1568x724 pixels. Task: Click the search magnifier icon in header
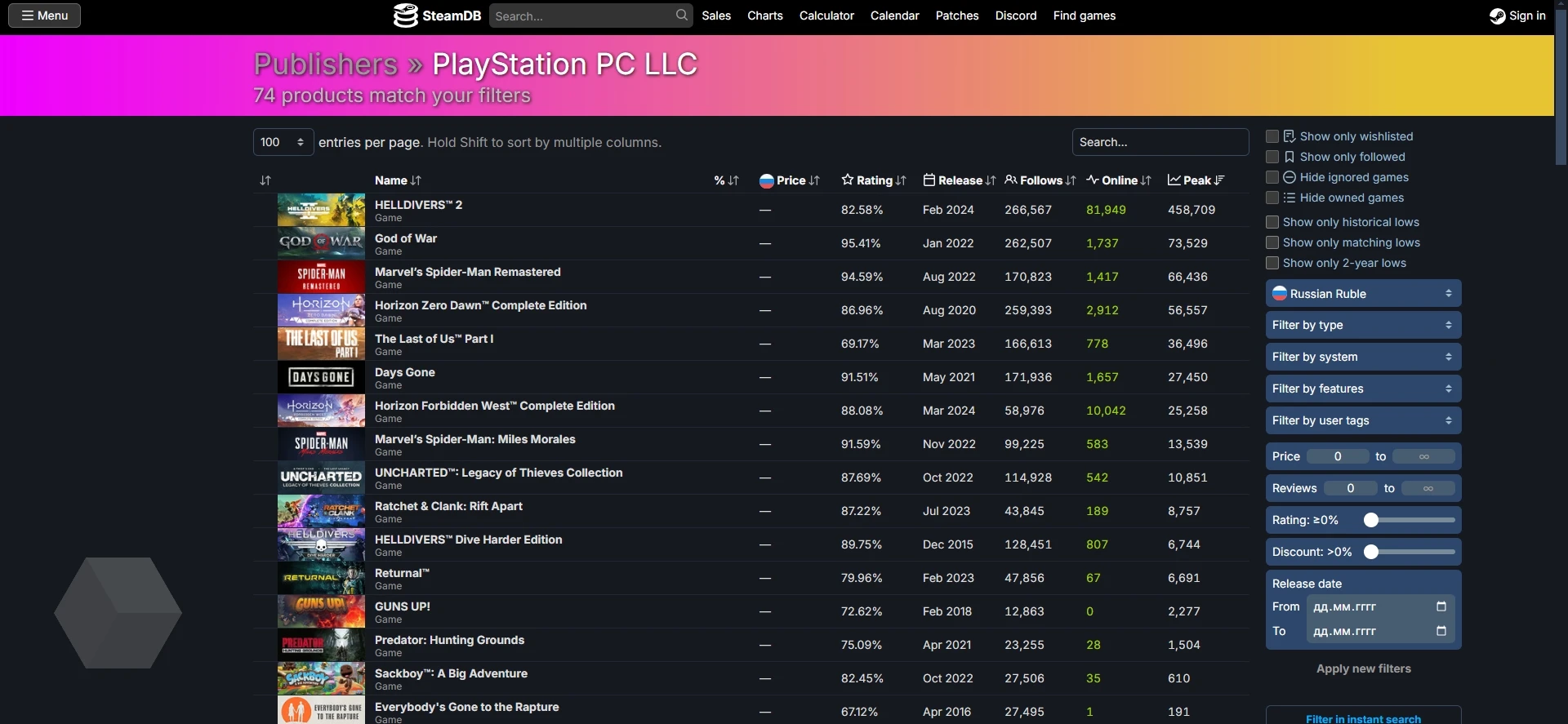click(x=682, y=15)
